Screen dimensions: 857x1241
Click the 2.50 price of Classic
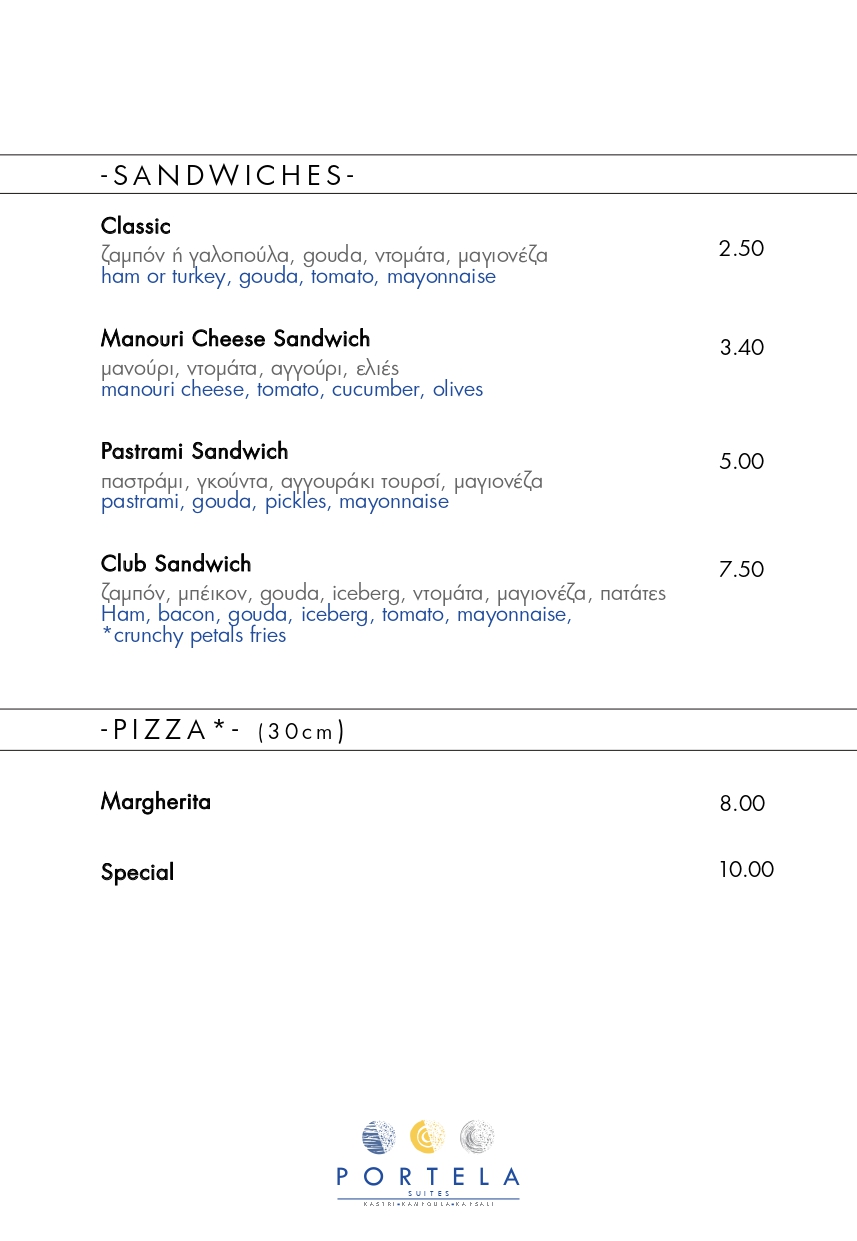pyautogui.click(x=741, y=248)
